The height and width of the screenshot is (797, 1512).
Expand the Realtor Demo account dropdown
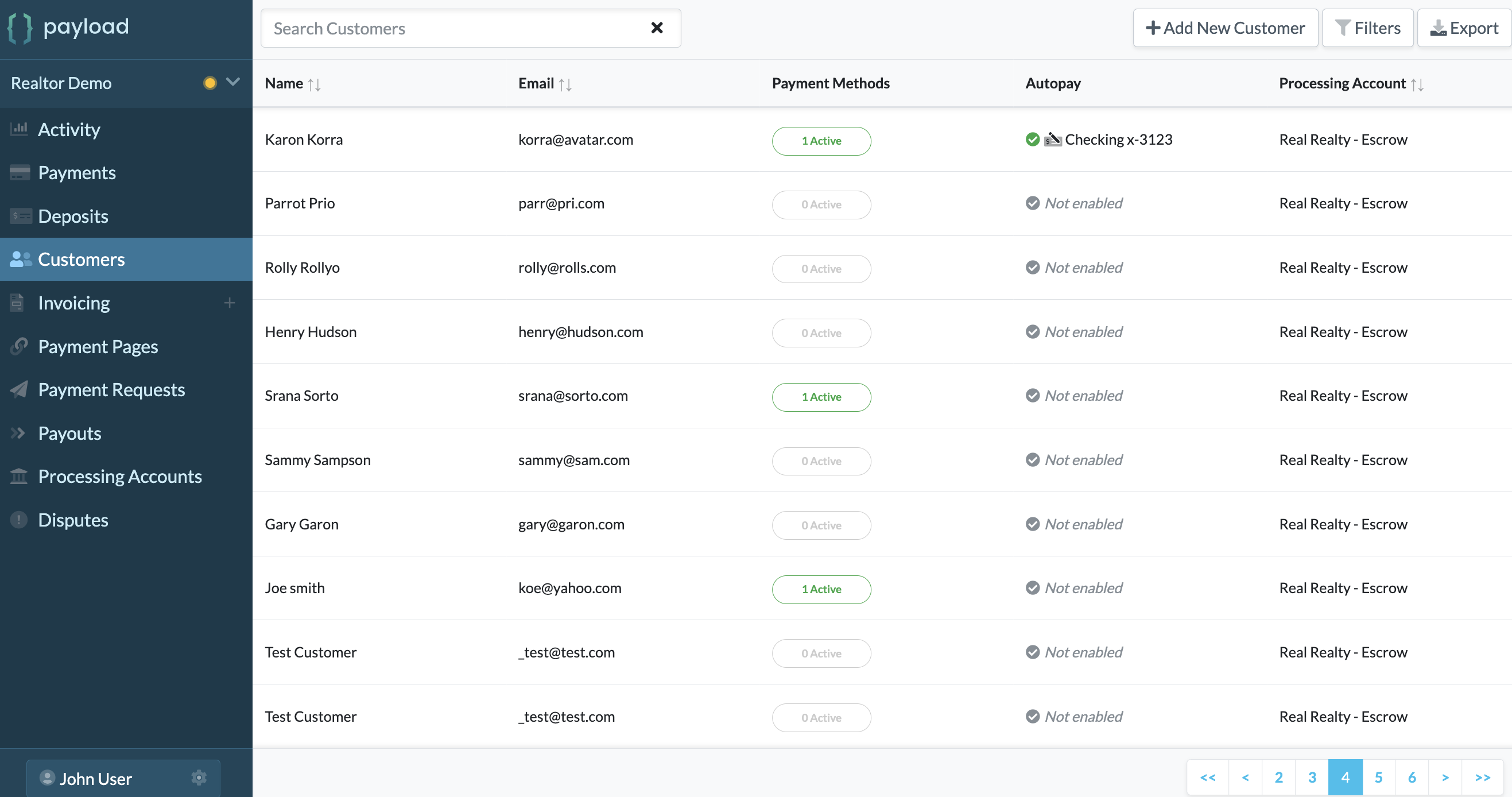coord(233,82)
